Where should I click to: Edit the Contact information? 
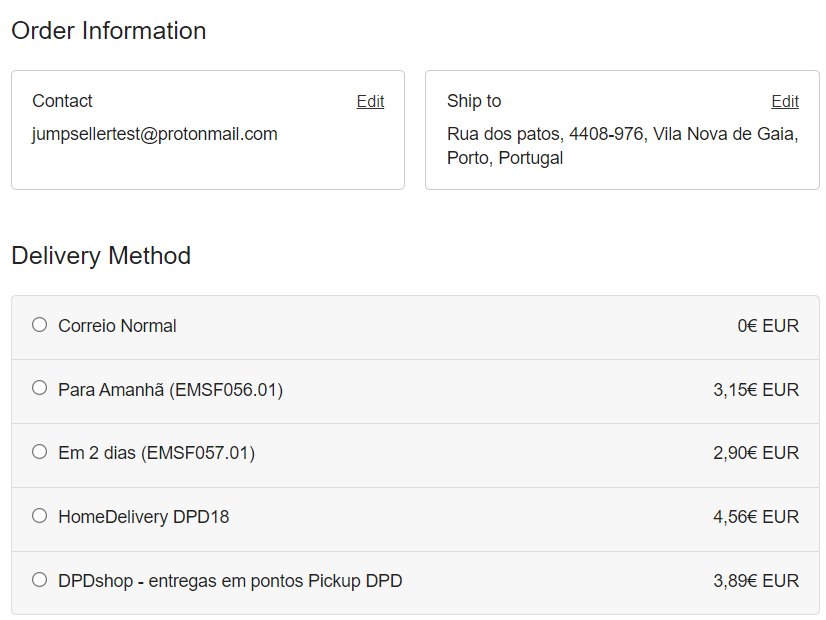pyautogui.click(x=370, y=101)
